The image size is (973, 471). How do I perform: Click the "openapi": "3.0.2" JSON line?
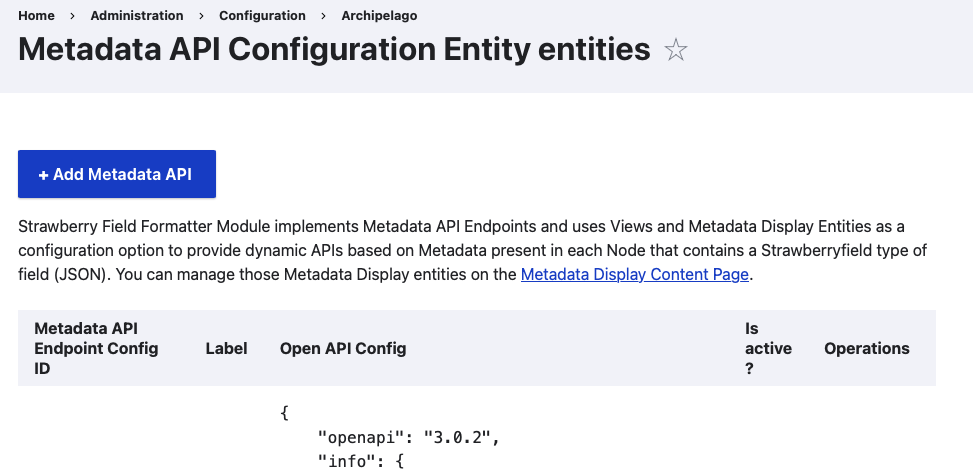pos(408,437)
